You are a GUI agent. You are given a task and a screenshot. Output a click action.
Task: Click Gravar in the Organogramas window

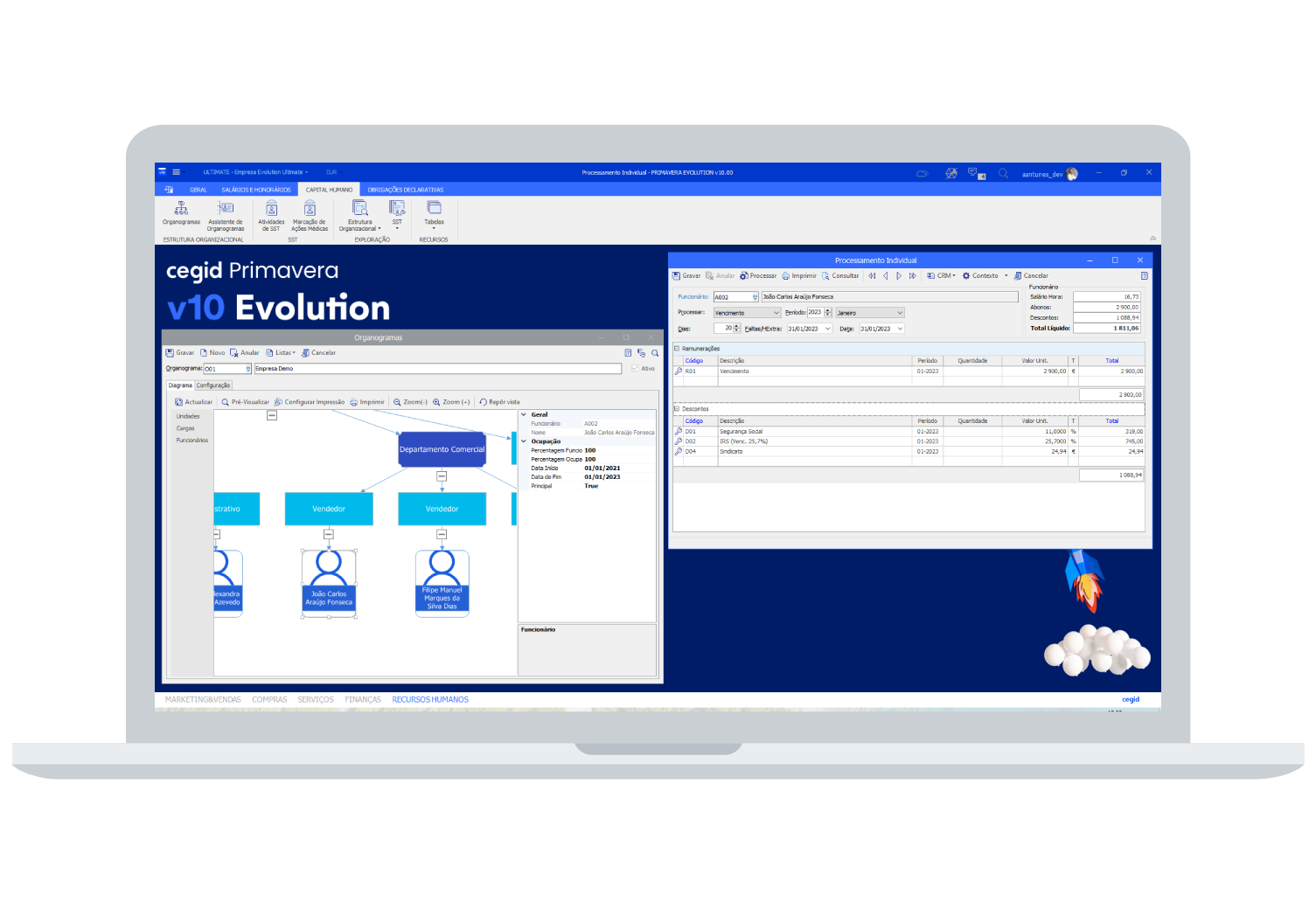(x=180, y=353)
